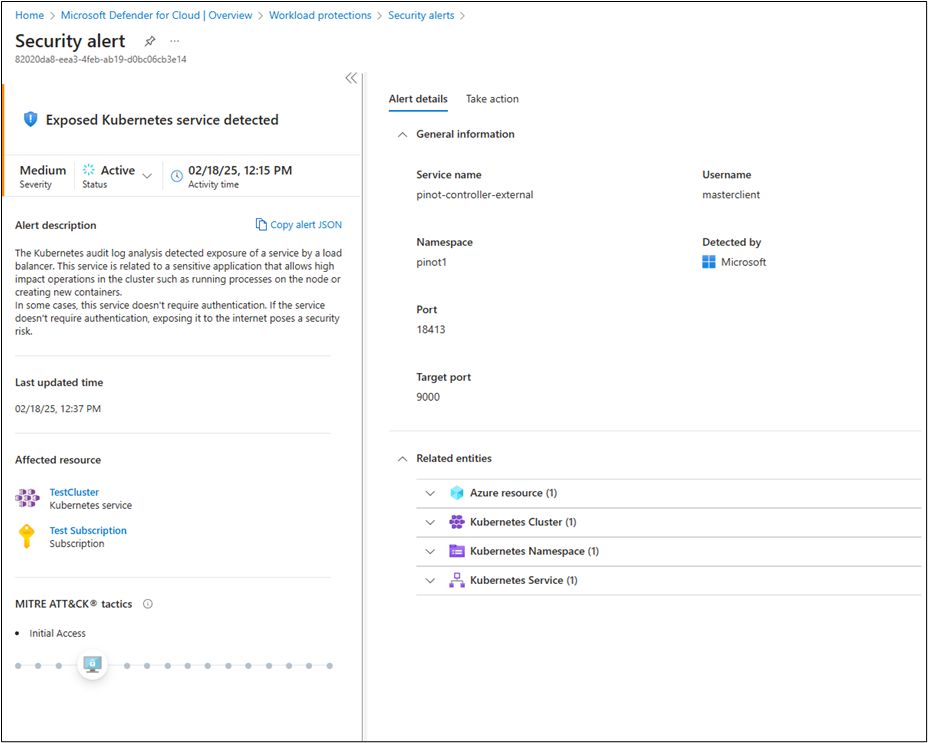Open the Active status dropdown
The width and height of the screenshot is (928, 743).
147,176
